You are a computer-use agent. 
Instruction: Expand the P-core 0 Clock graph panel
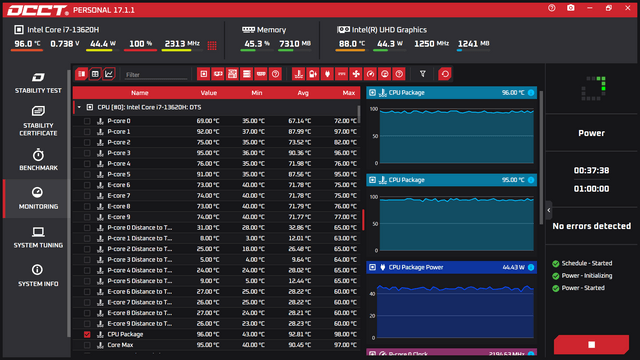tap(372, 354)
